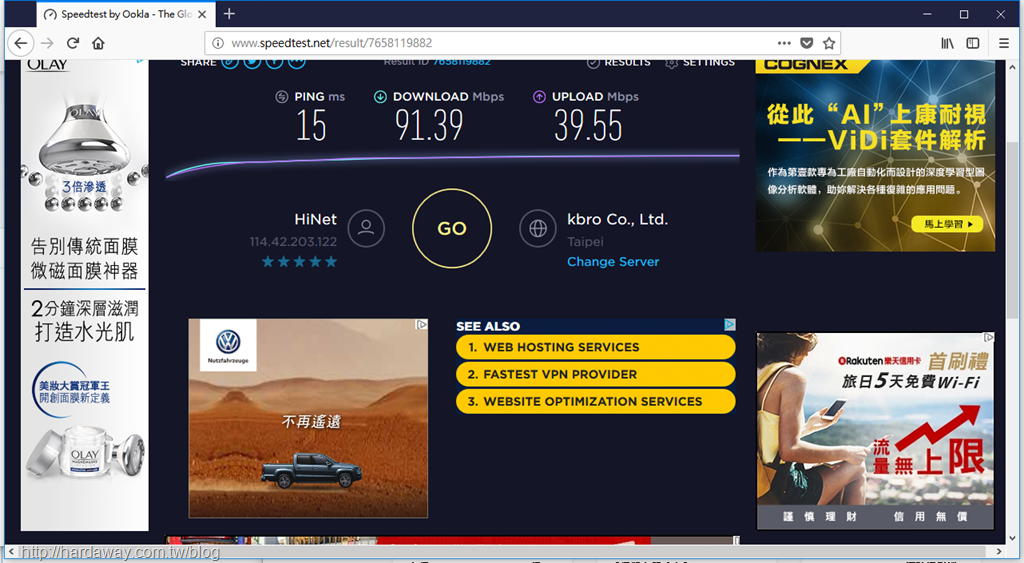This screenshot has height=563, width=1024.
Task: Click the ping value 15
Action: point(311,125)
